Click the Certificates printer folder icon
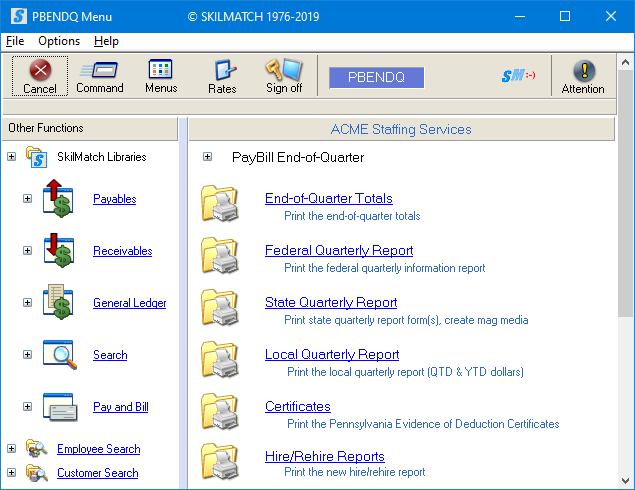Viewport: 635px width, 490px height. click(220, 411)
